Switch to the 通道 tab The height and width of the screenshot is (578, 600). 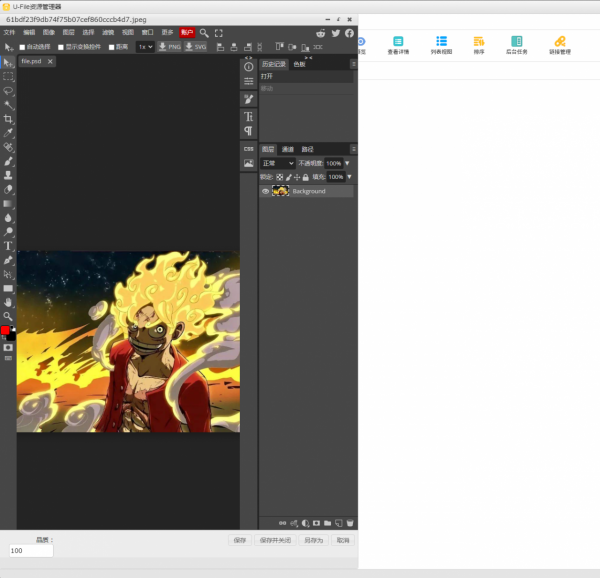pos(287,149)
